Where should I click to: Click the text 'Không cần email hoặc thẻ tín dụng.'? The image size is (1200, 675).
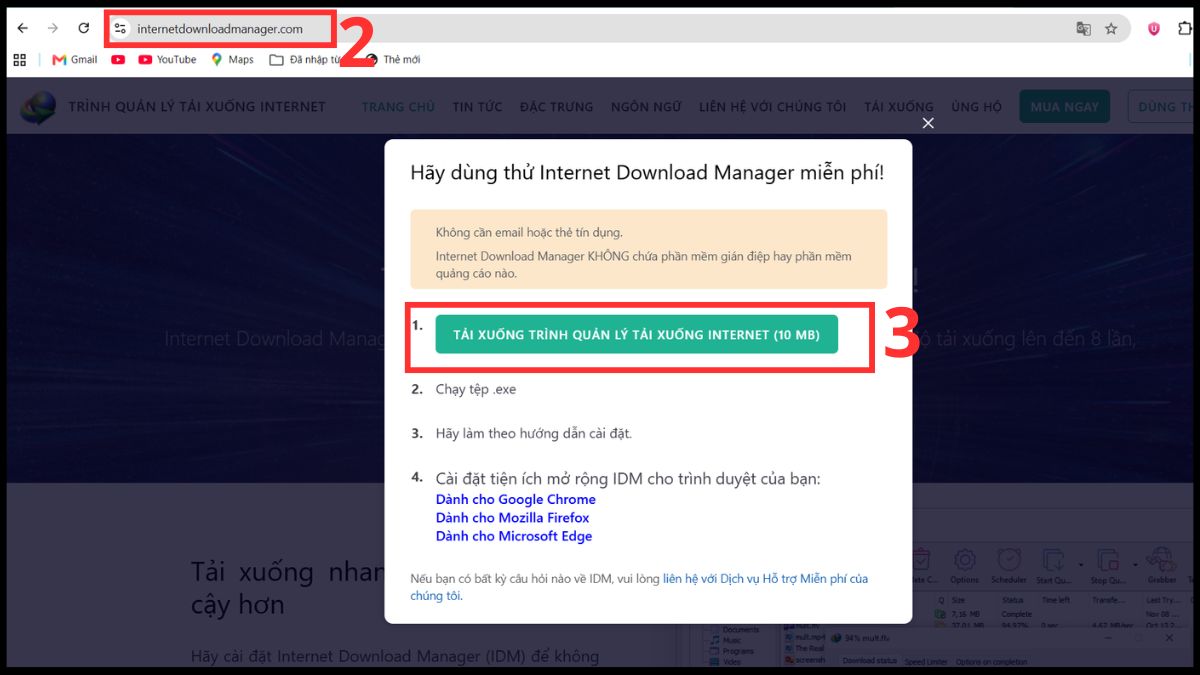point(529,232)
